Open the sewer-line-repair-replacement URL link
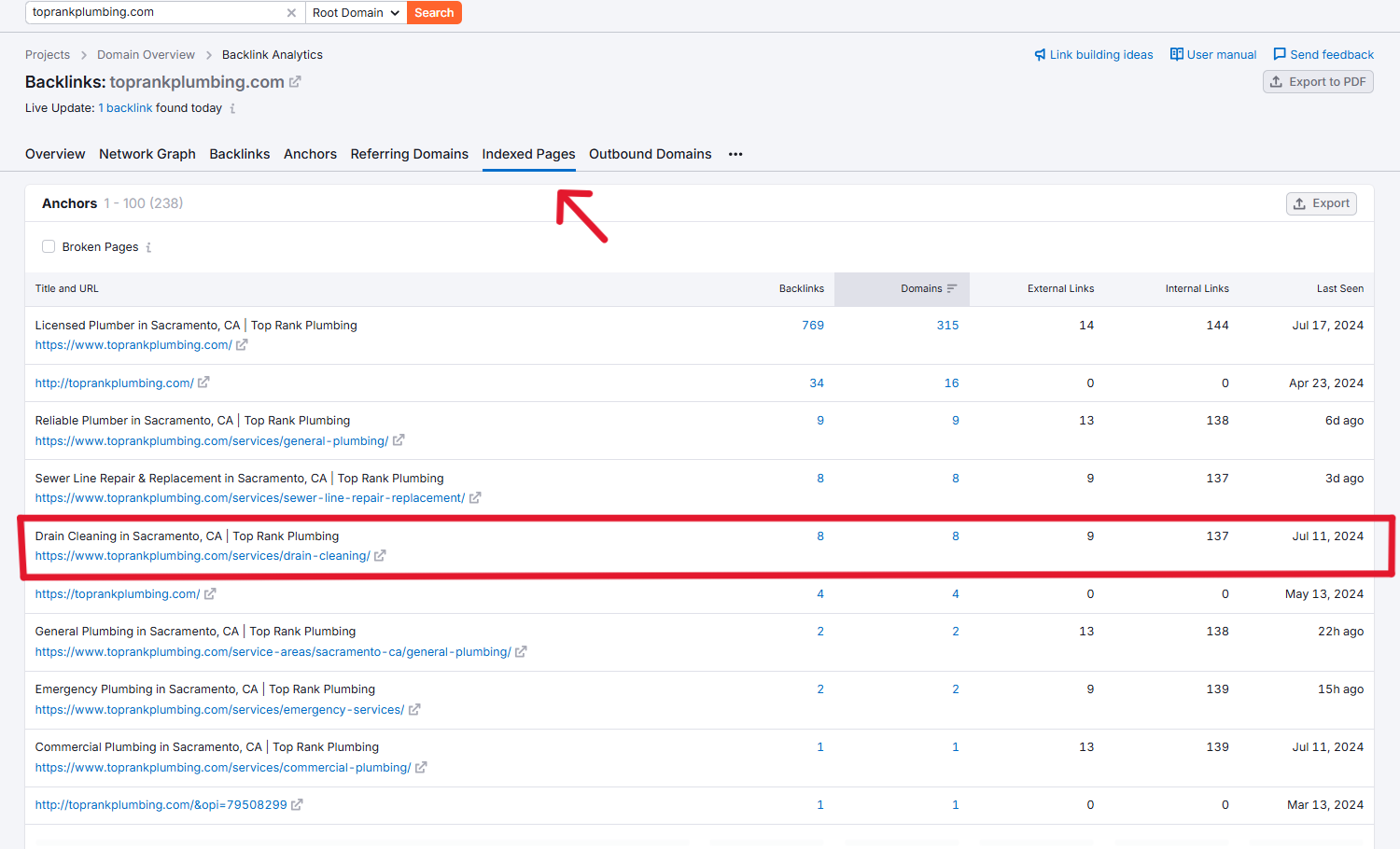The image size is (1400, 849). pyautogui.click(x=250, y=498)
